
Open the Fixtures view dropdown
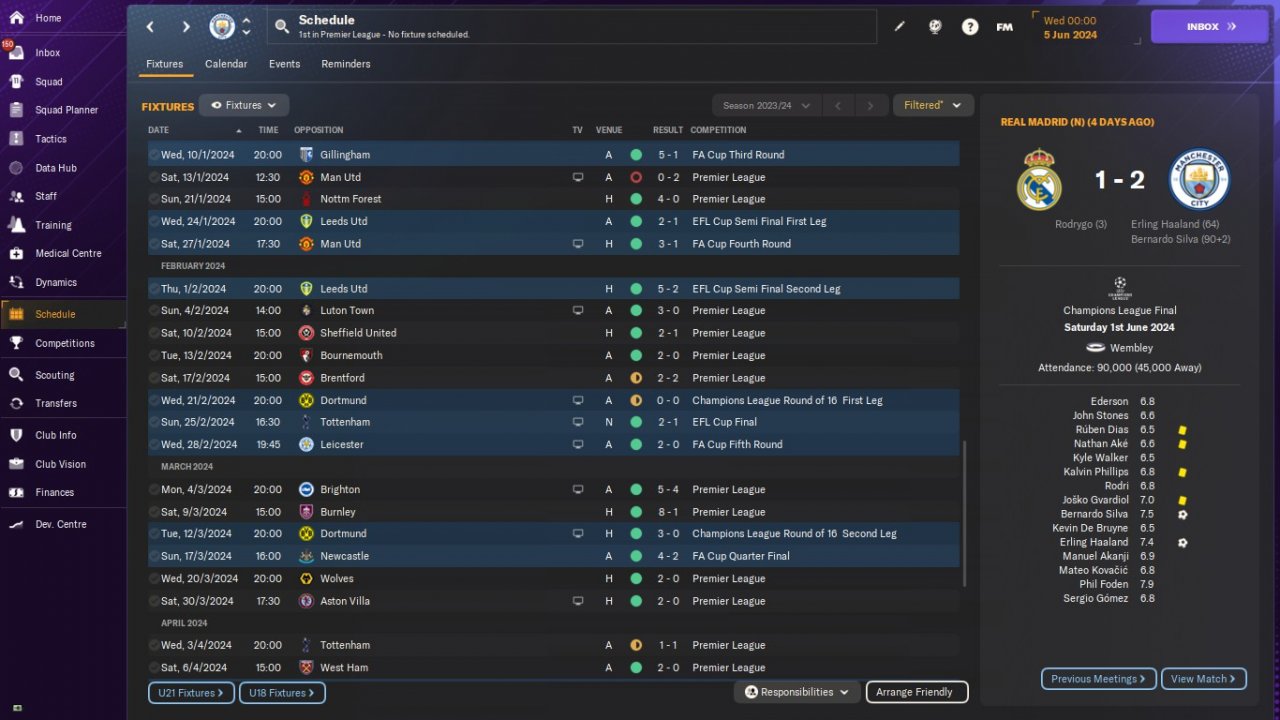pos(244,105)
